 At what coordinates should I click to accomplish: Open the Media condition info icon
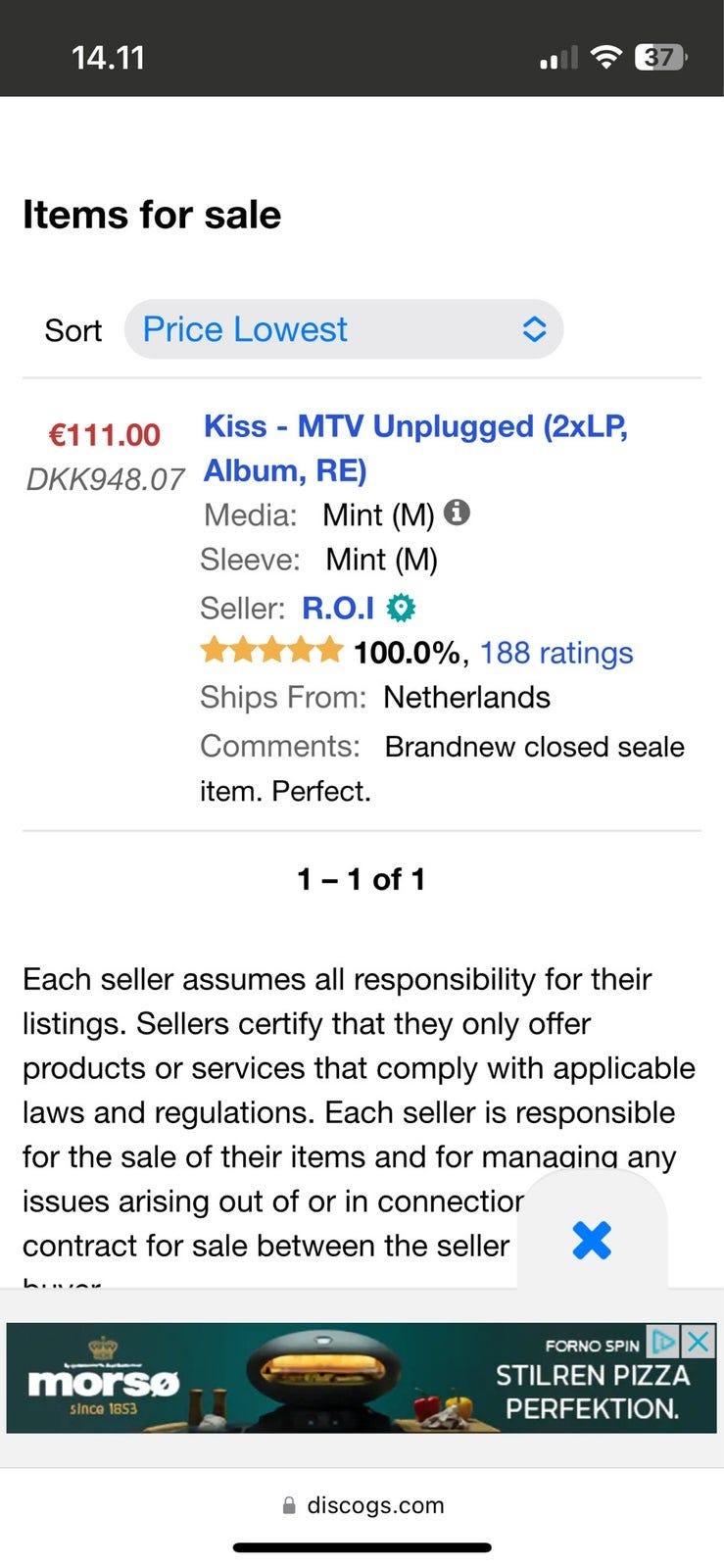pos(457,513)
